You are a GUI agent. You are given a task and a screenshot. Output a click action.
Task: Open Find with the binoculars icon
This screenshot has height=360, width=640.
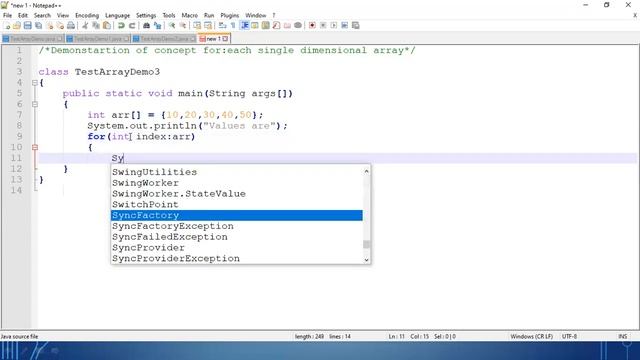pos(146,25)
